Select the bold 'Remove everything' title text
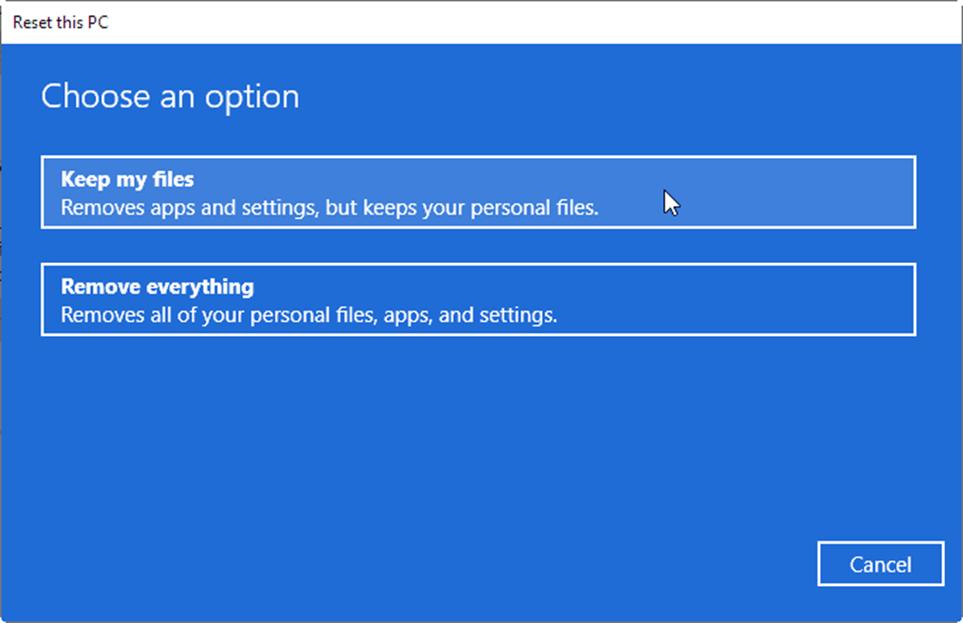963x623 pixels. point(157,287)
